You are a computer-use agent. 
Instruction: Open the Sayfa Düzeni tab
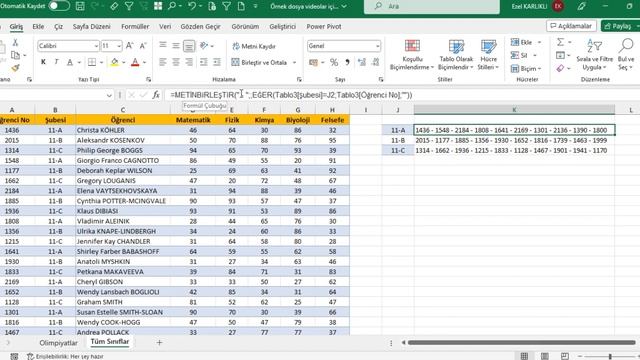tap(91, 27)
